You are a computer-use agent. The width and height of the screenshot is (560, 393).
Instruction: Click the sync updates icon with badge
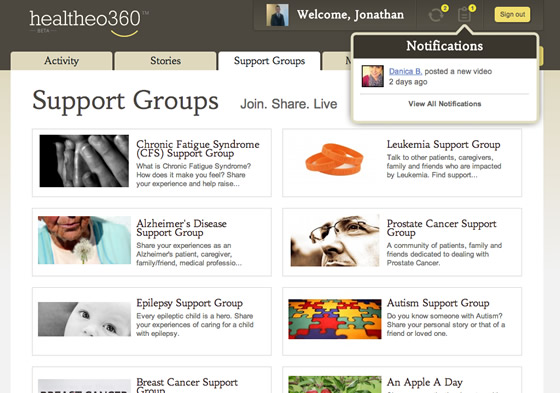[x=436, y=15]
